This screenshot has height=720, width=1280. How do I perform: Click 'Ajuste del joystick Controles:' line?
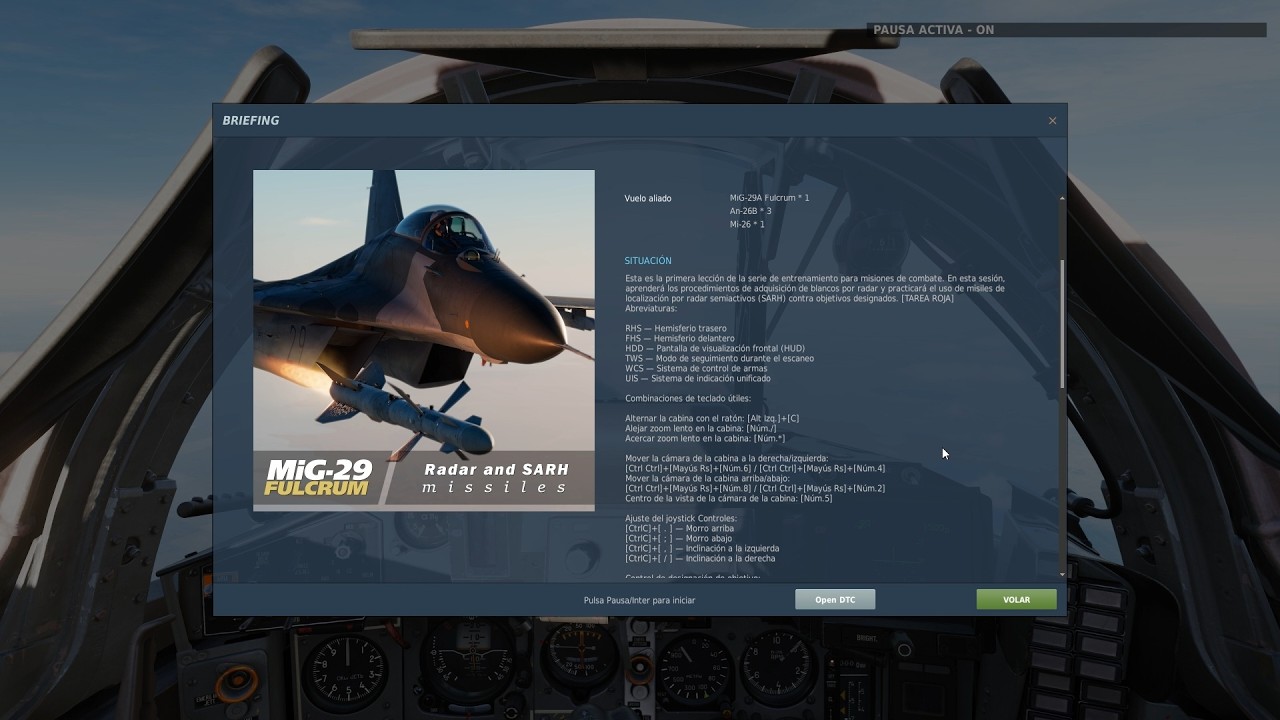coord(681,518)
